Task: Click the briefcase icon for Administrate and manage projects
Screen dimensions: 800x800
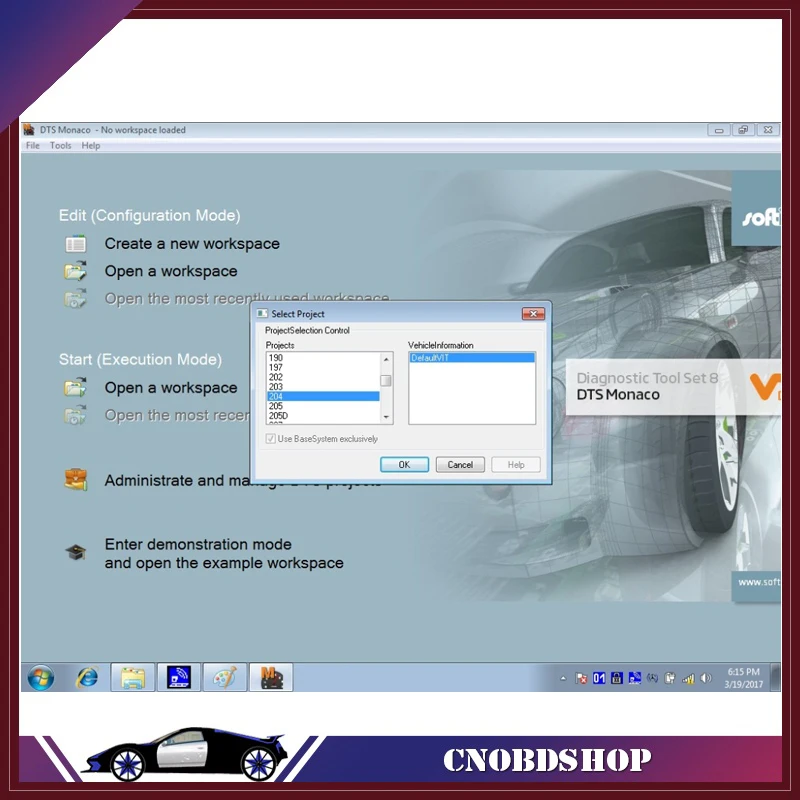Action: pyautogui.click(x=76, y=480)
